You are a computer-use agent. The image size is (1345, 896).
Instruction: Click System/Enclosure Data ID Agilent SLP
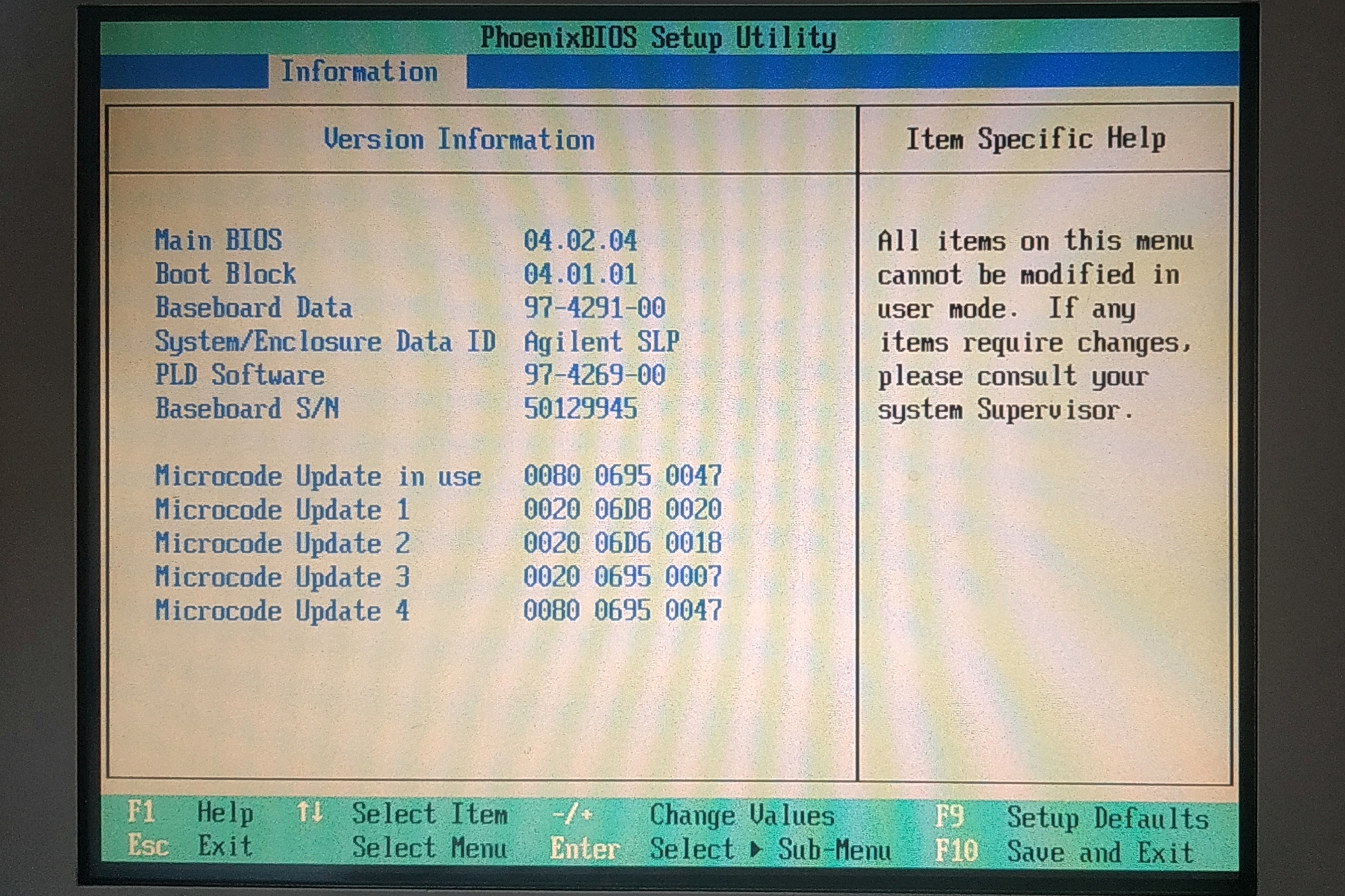point(601,342)
